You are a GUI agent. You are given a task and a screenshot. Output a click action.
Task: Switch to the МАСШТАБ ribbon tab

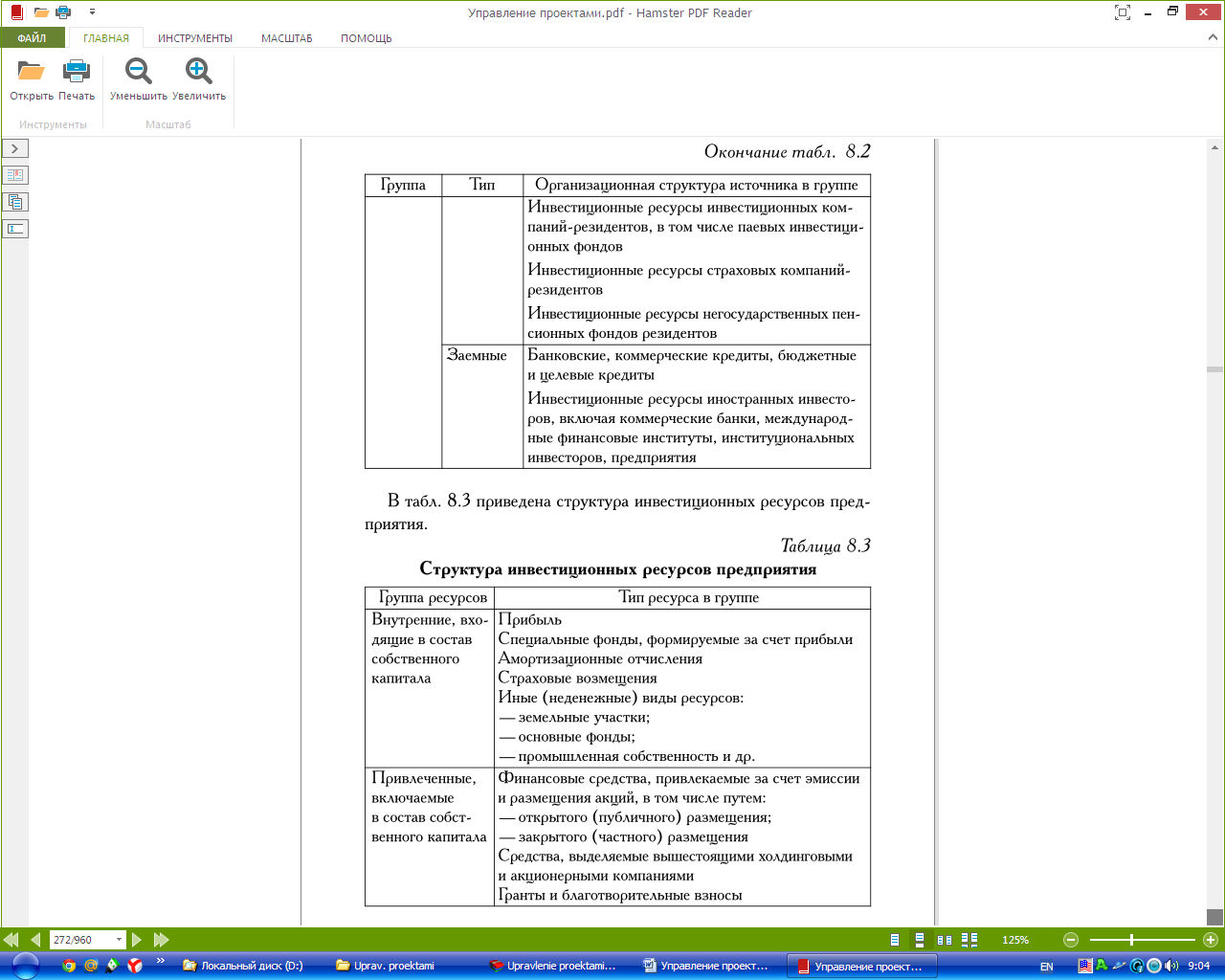pos(287,38)
